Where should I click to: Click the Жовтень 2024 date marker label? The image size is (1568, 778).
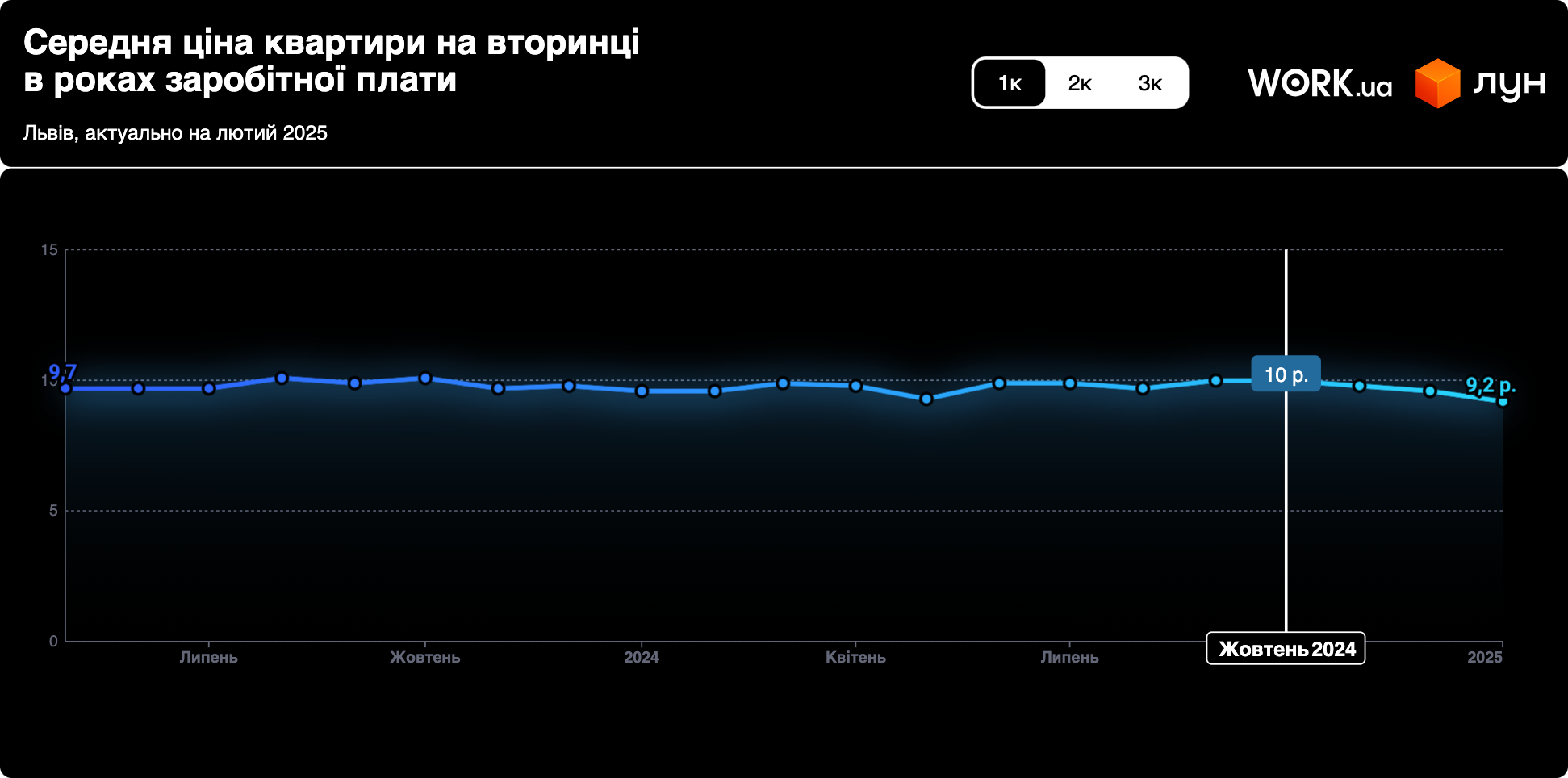pyautogui.click(x=1286, y=649)
